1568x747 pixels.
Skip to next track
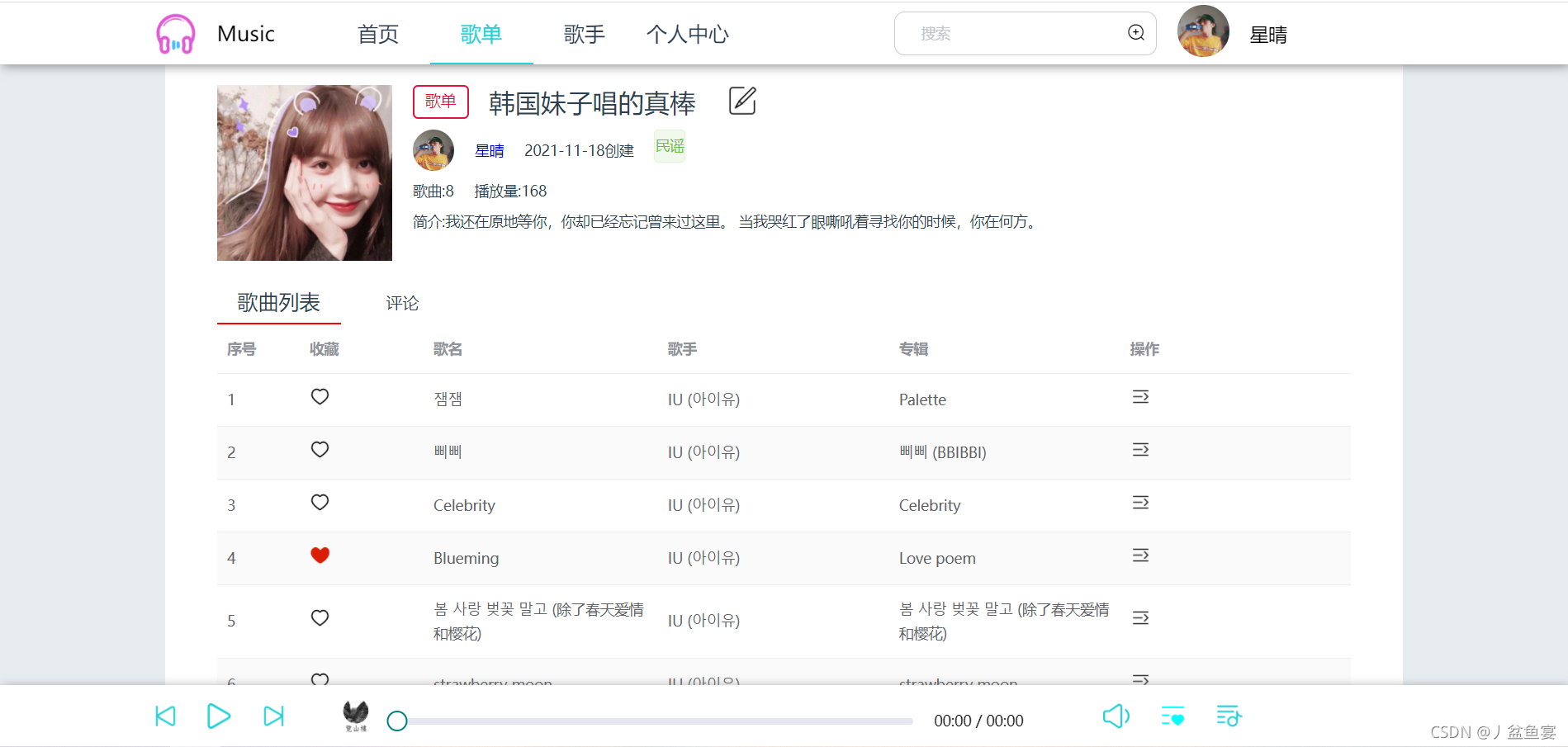273,716
